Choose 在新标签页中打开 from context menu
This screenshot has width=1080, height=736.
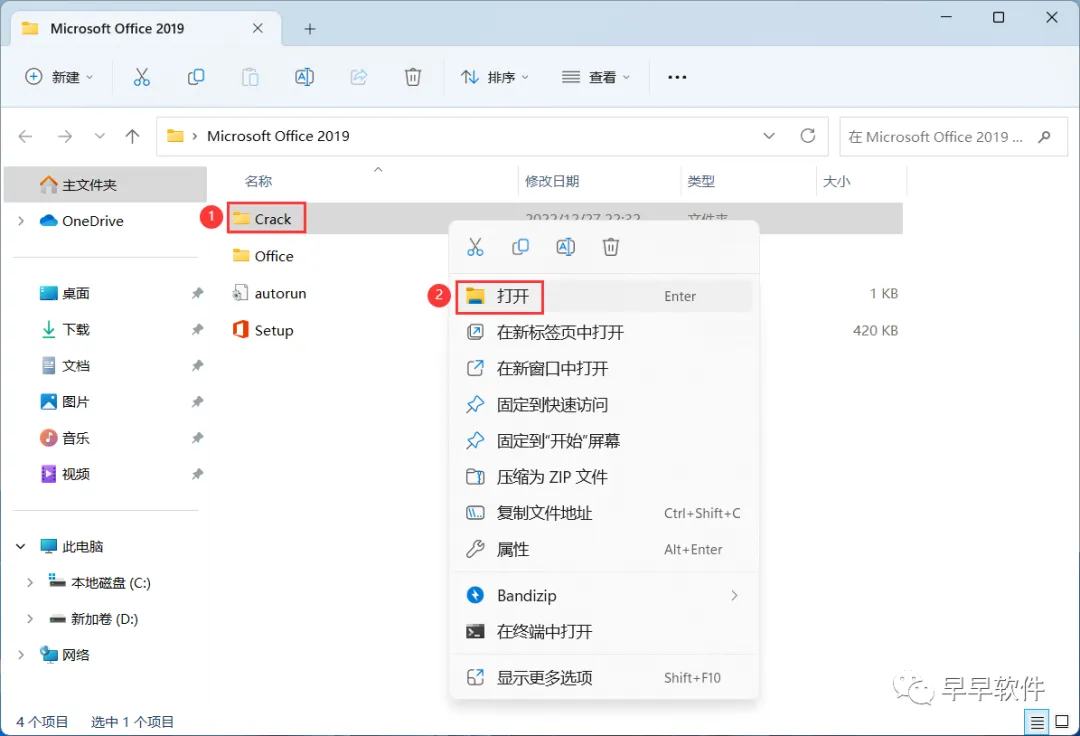point(604,333)
